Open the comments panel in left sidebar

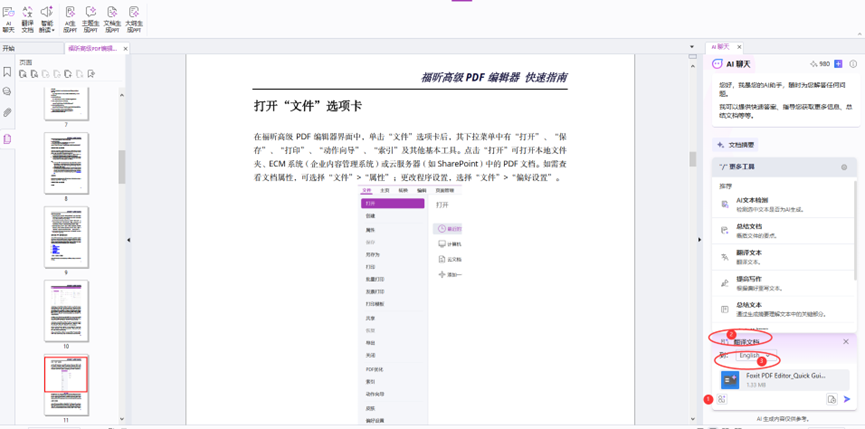pyautogui.click(x=7, y=92)
